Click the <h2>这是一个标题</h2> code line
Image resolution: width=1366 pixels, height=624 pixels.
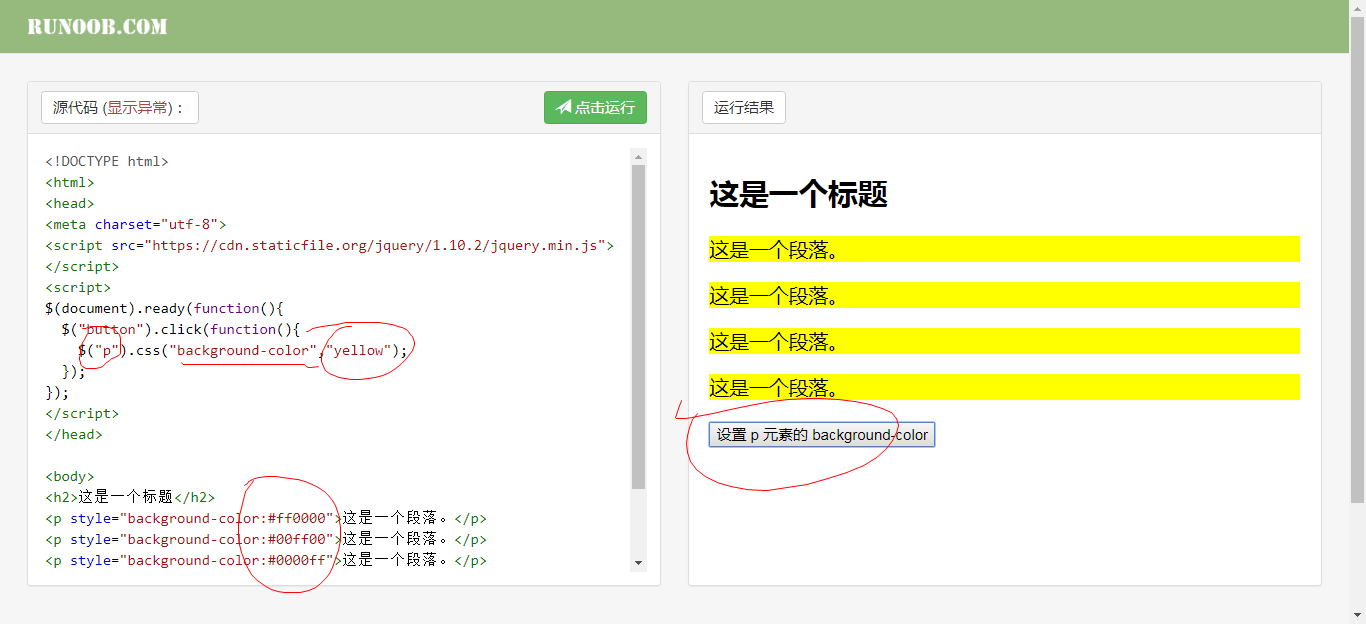point(130,497)
